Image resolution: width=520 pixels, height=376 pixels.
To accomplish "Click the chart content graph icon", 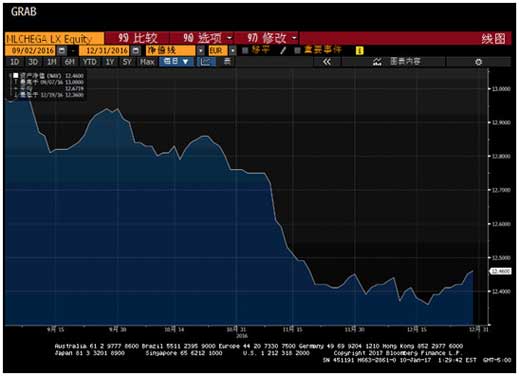I will coord(377,62).
